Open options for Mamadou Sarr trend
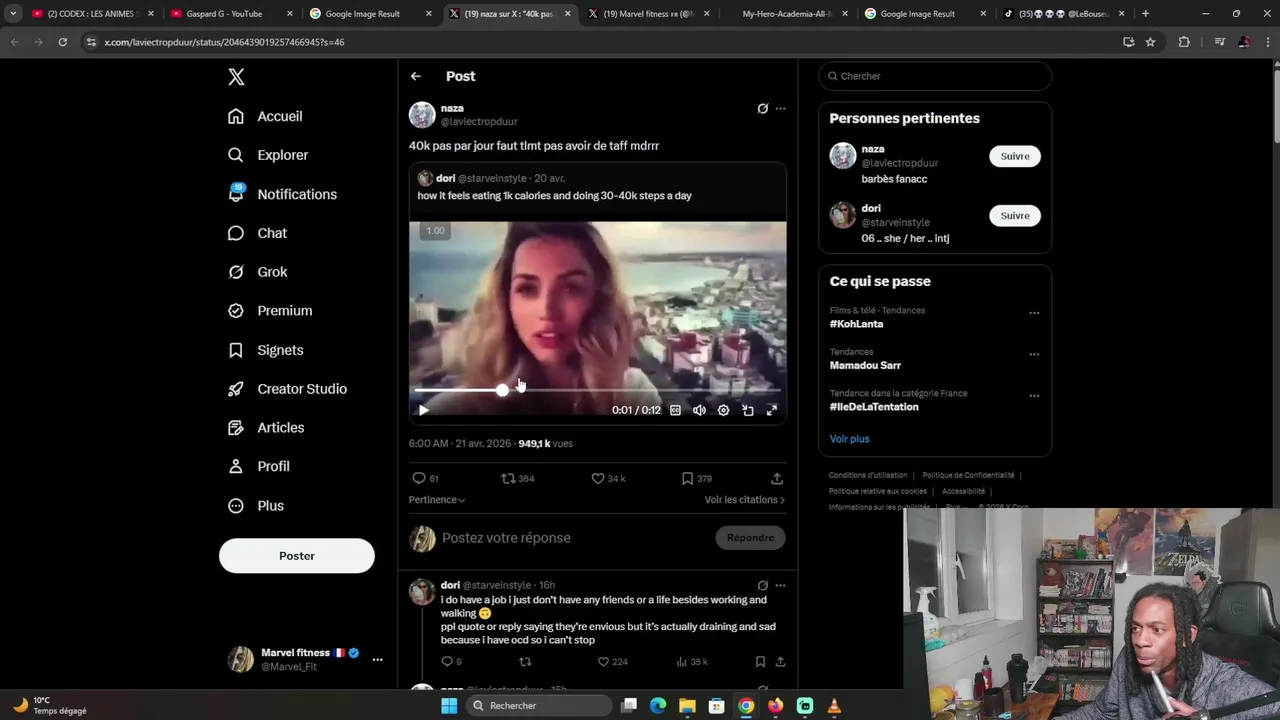Image resolution: width=1280 pixels, height=720 pixels. click(1034, 354)
